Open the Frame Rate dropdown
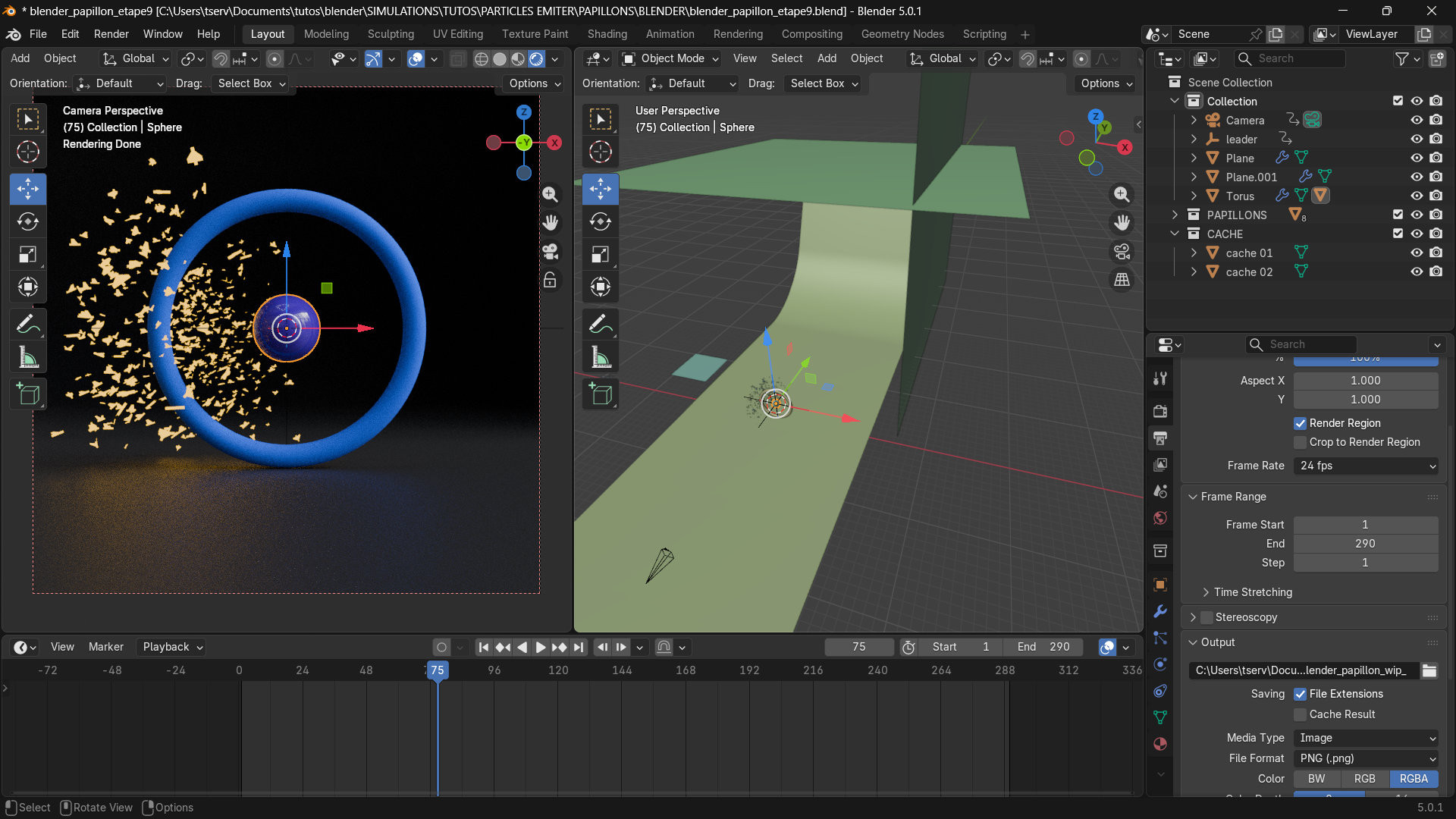 1366,466
